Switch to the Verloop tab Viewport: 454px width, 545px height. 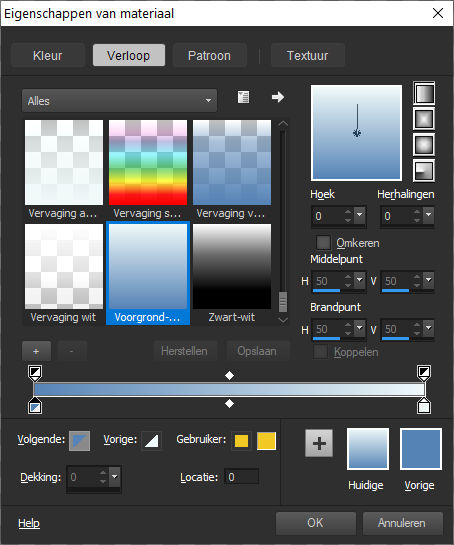[129, 55]
